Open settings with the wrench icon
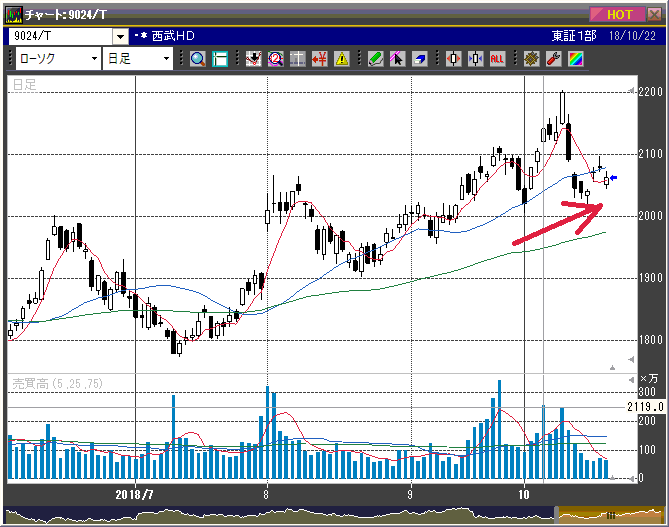This screenshot has height=527, width=669. [553, 59]
